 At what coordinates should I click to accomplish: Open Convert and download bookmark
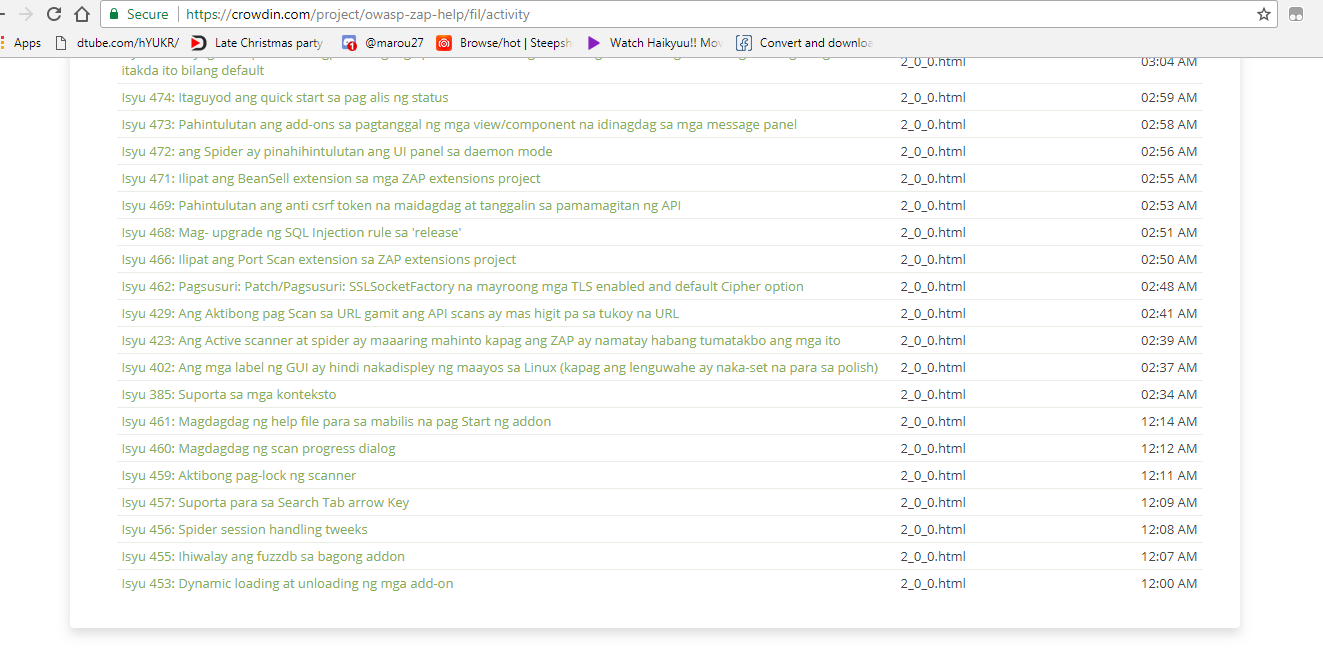(805, 43)
